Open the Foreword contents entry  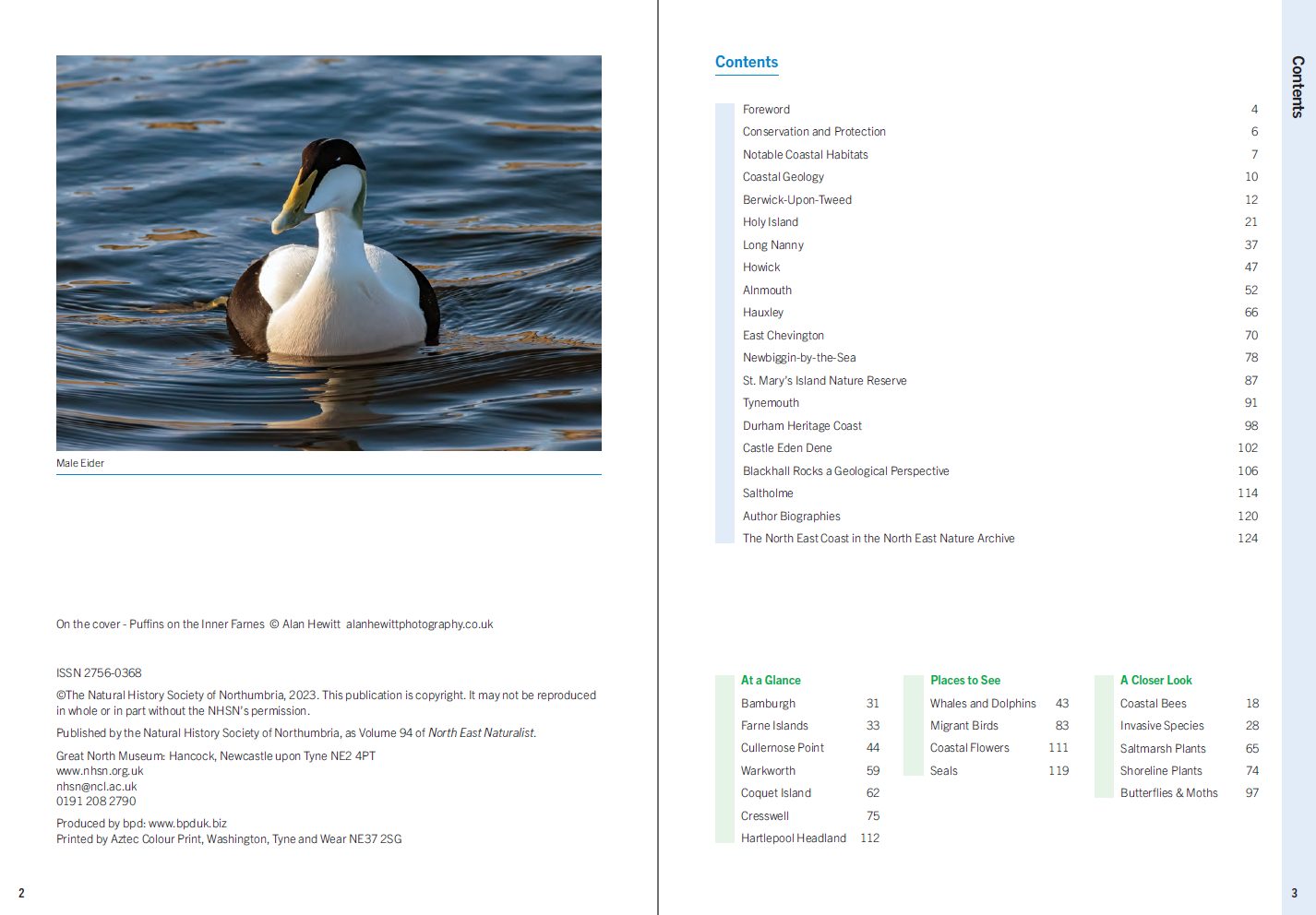(766, 110)
